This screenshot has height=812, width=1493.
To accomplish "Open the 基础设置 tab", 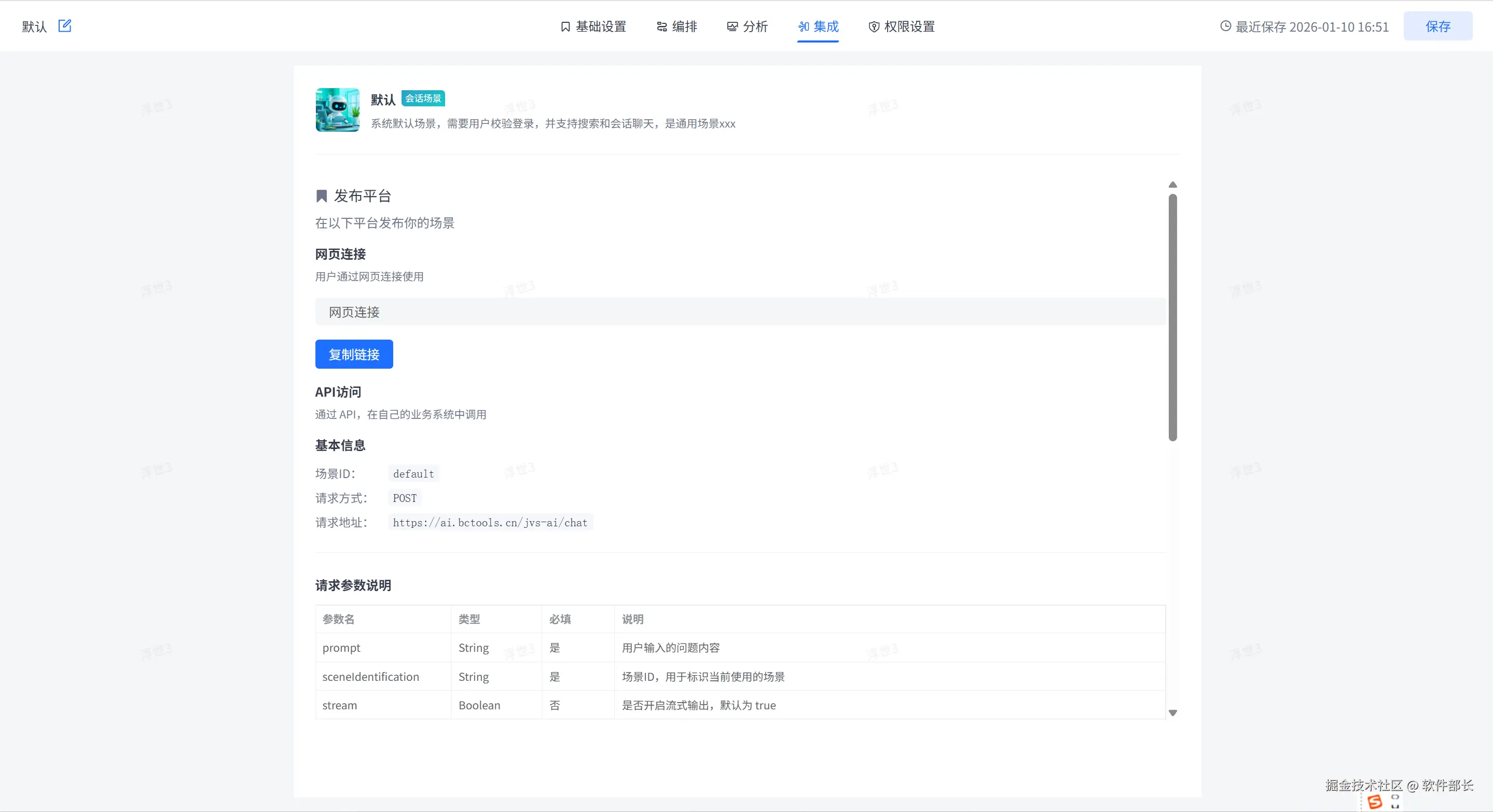I will [x=593, y=26].
